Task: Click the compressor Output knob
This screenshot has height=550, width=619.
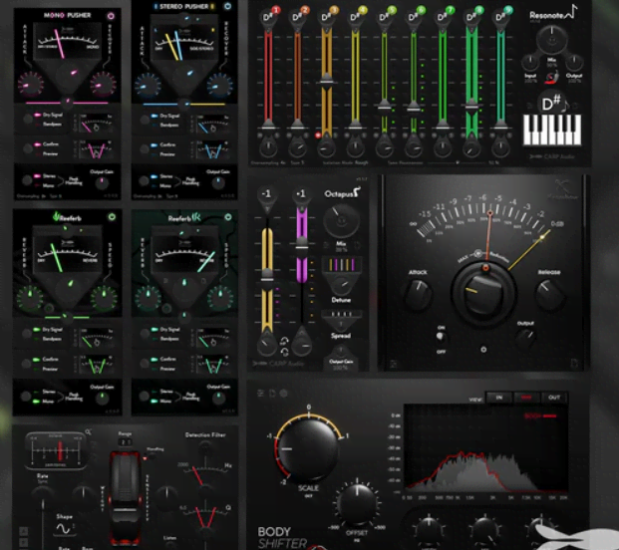Action: pyautogui.click(x=525, y=337)
